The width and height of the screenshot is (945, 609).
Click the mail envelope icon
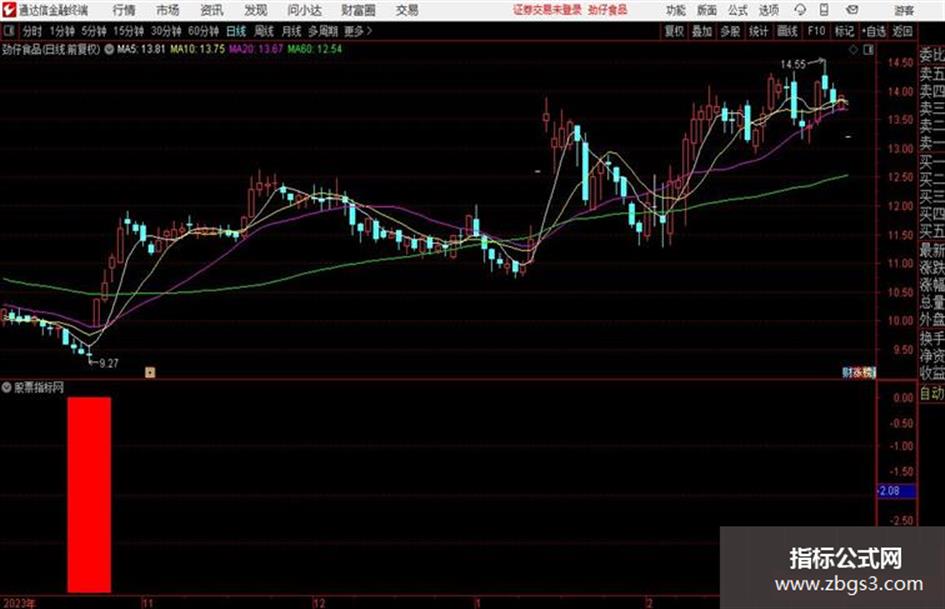pyautogui.click(x=852, y=10)
